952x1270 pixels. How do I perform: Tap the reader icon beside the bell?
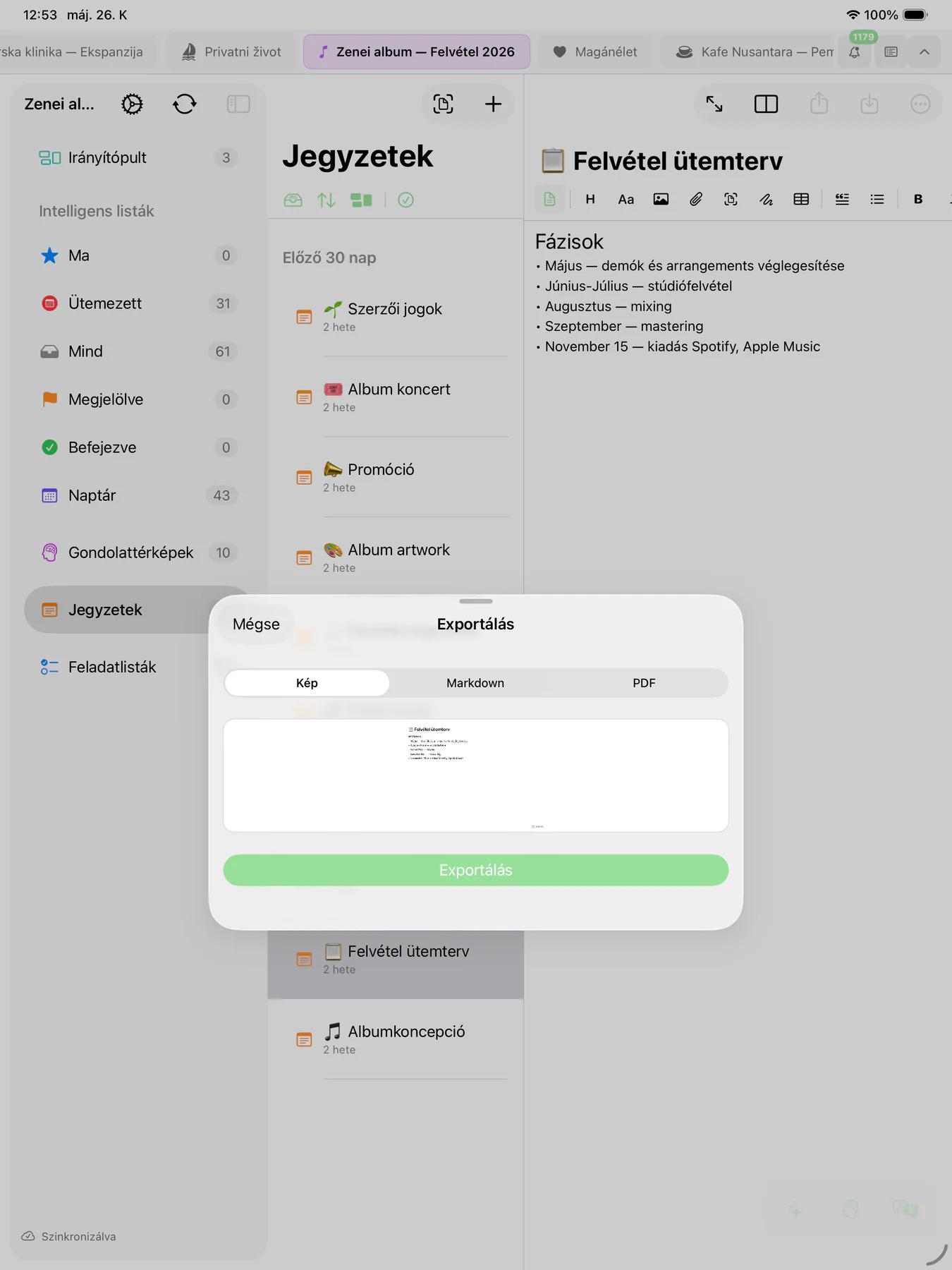[891, 52]
